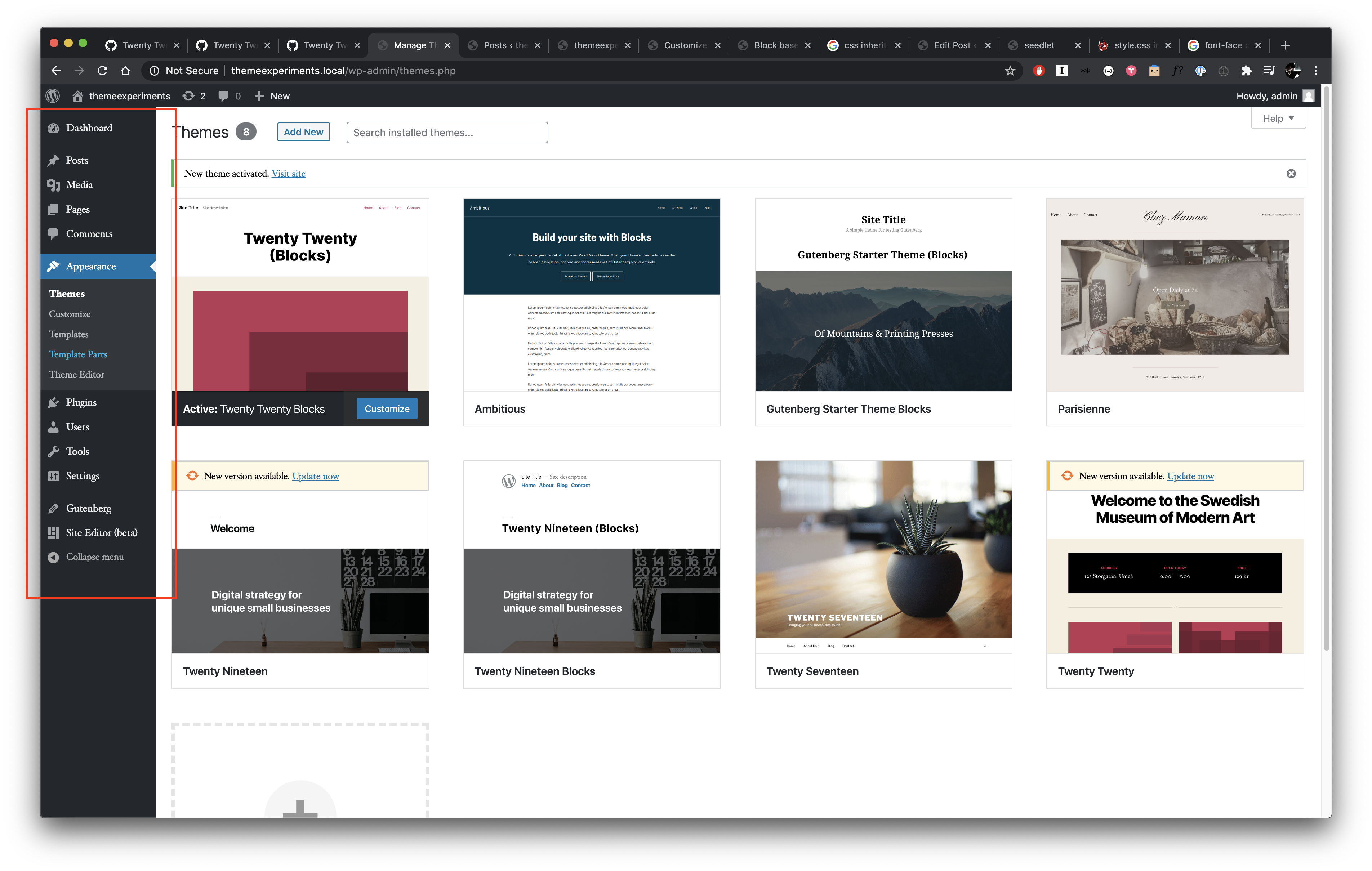Switch to the Block base tab
Viewport: 1372px width, 871px height.
pyautogui.click(x=774, y=45)
